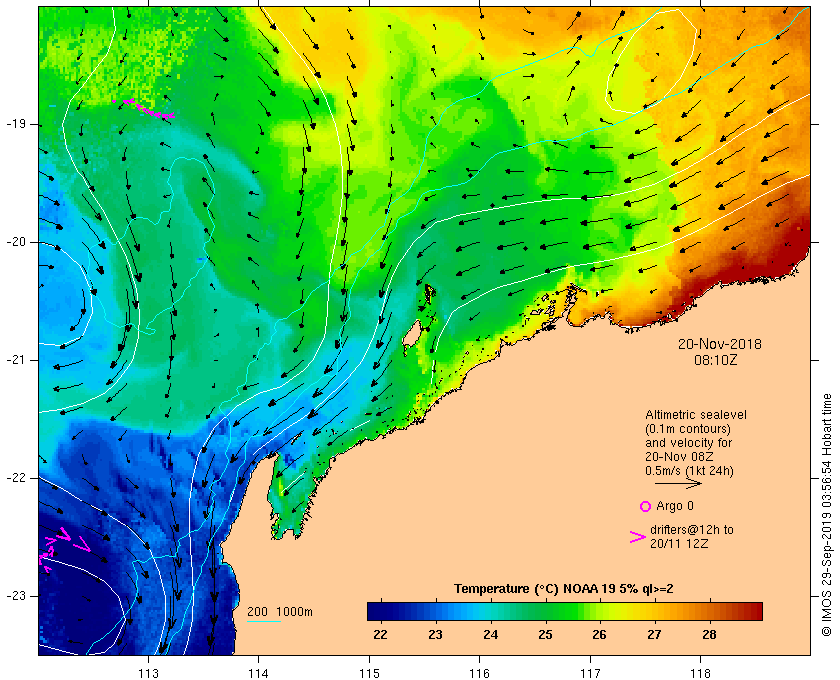Viewport: 840px width, 680px height.
Task: Click the colorbar tick label 22
Action: 380,635
